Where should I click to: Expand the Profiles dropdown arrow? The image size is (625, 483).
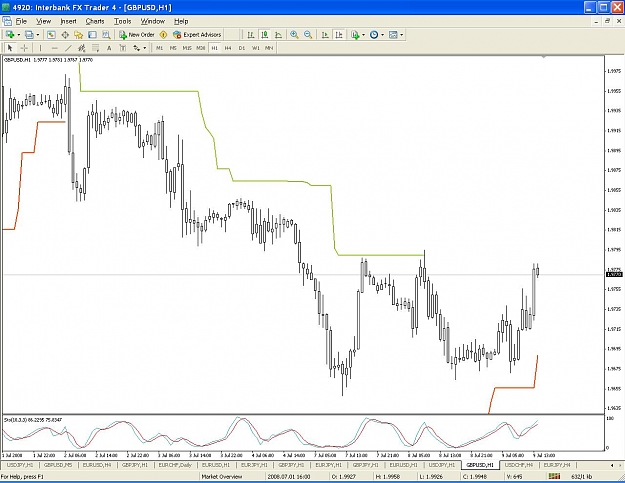click(38, 35)
